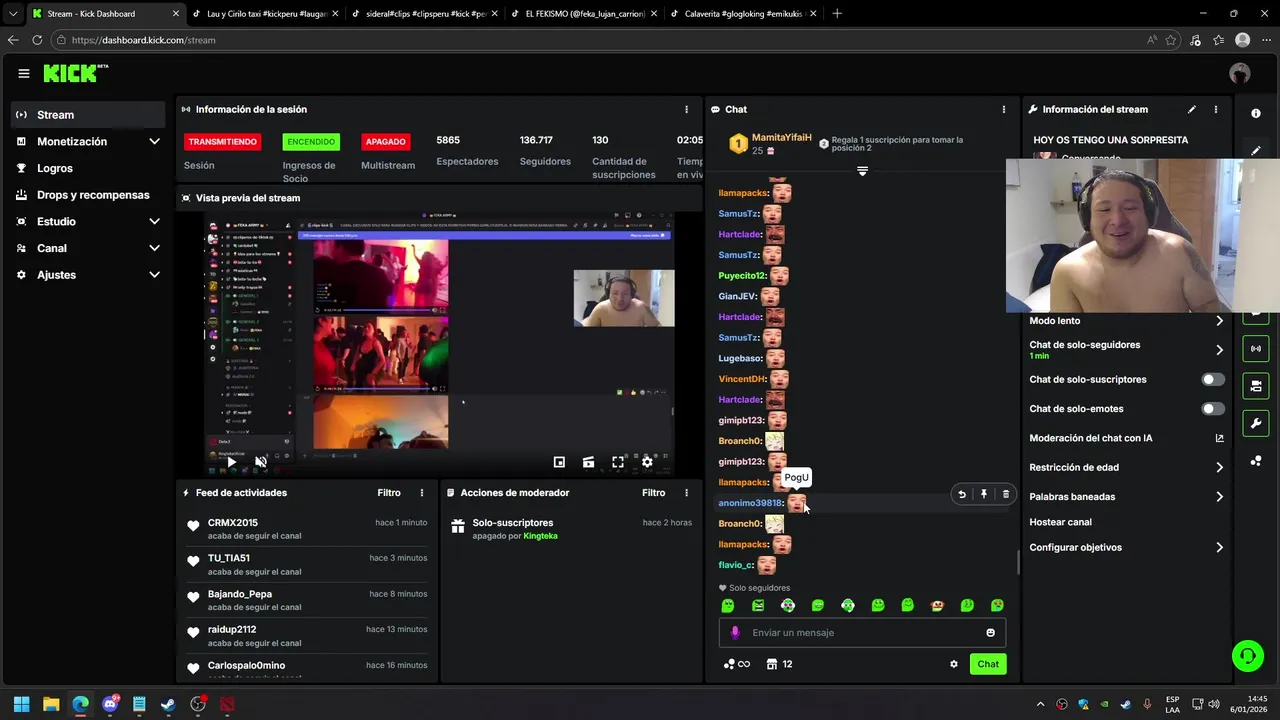Insert the red clown emote in quick row
The height and width of the screenshot is (720, 1280).
pyautogui.click(x=937, y=605)
